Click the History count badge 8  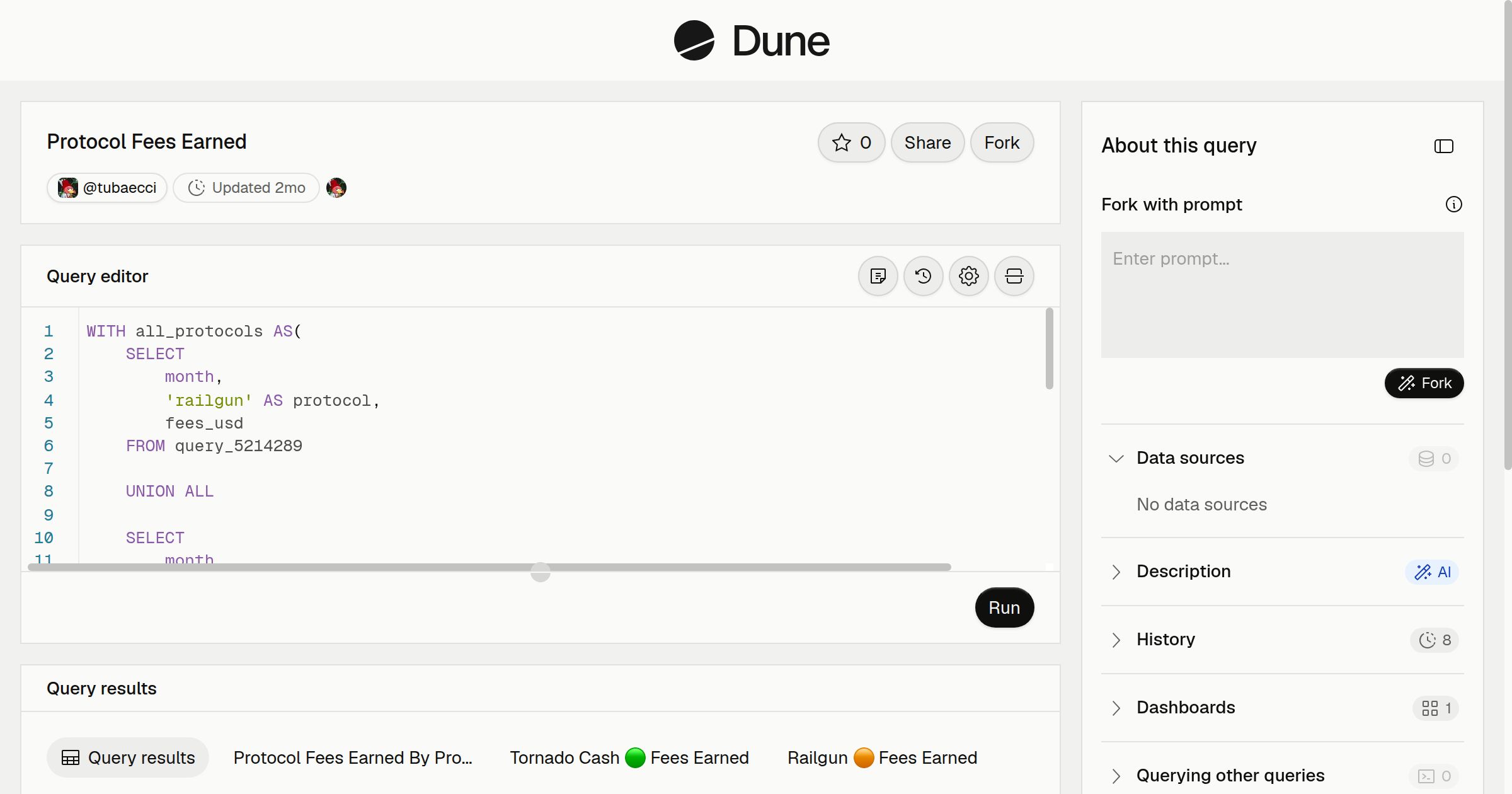1435,640
